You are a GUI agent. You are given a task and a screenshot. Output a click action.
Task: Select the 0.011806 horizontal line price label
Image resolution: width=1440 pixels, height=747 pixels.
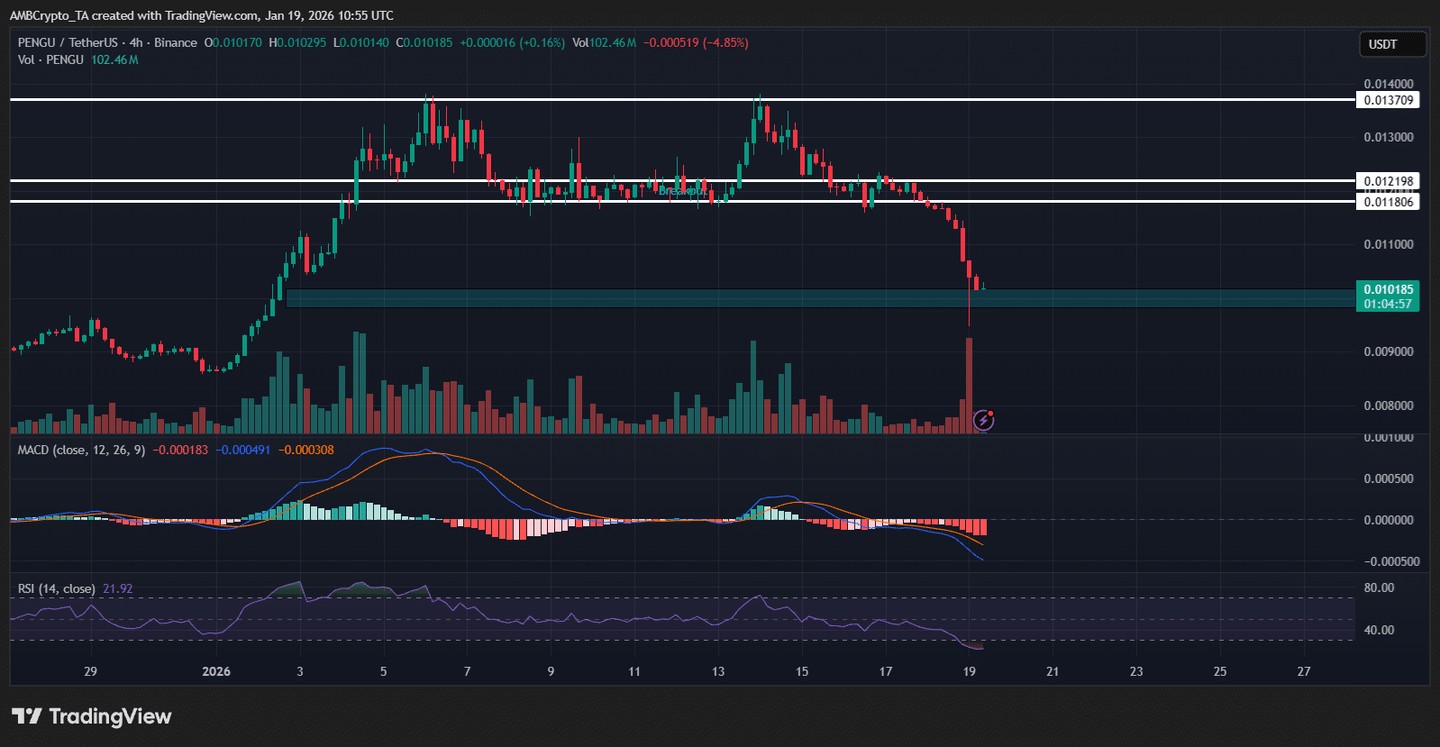(1387, 202)
